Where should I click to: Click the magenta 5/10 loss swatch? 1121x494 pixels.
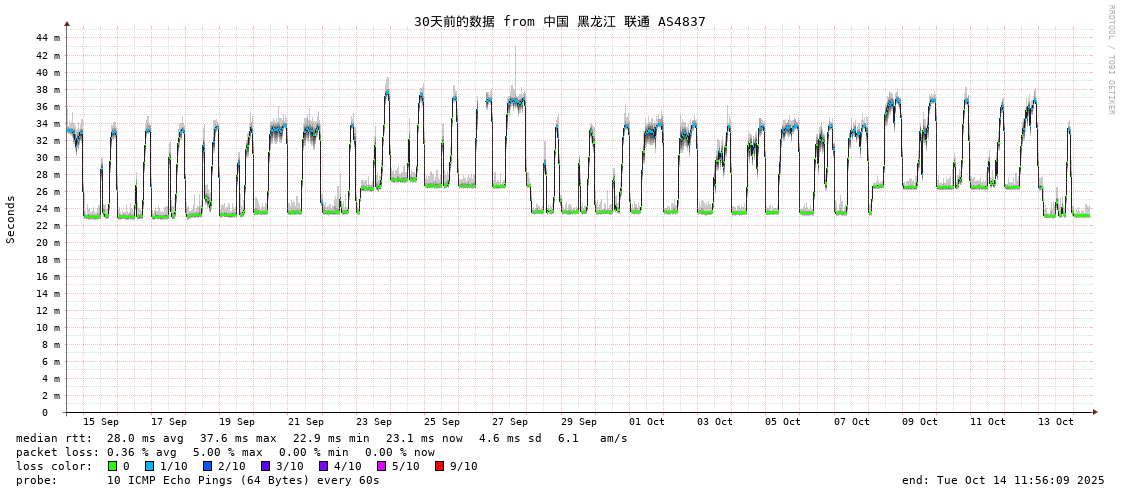pos(382,466)
